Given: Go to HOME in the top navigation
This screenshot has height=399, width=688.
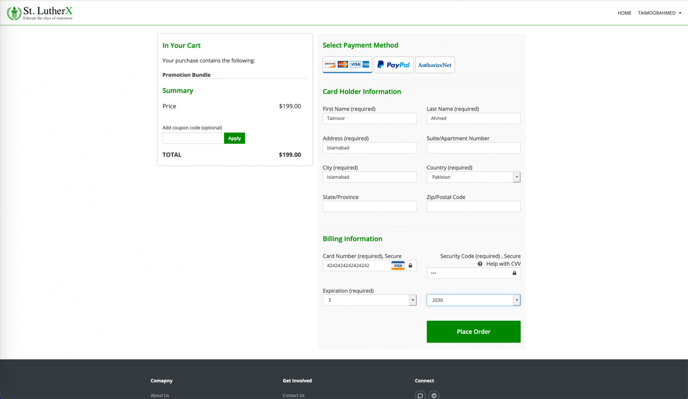Looking at the screenshot, I should [624, 13].
